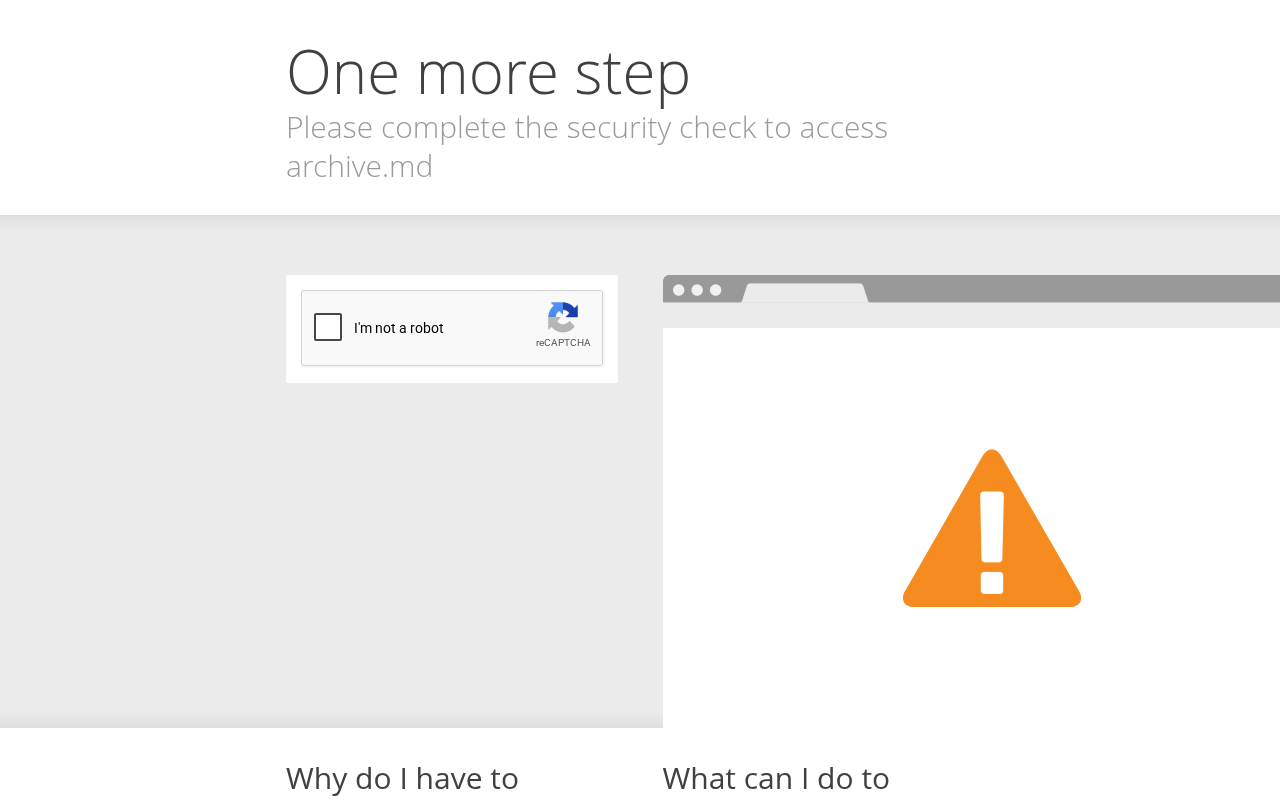Click the "One more step" heading
Viewport: 1280px width, 800px height.
[x=488, y=72]
